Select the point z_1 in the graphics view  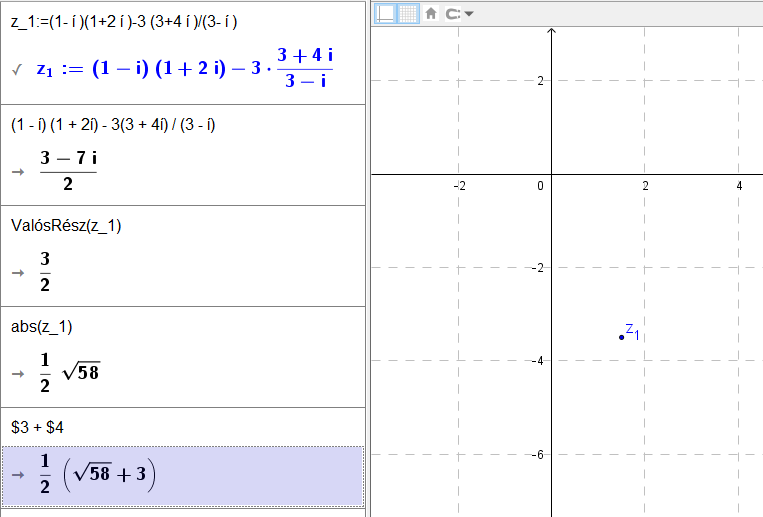[x=621, y=337]
